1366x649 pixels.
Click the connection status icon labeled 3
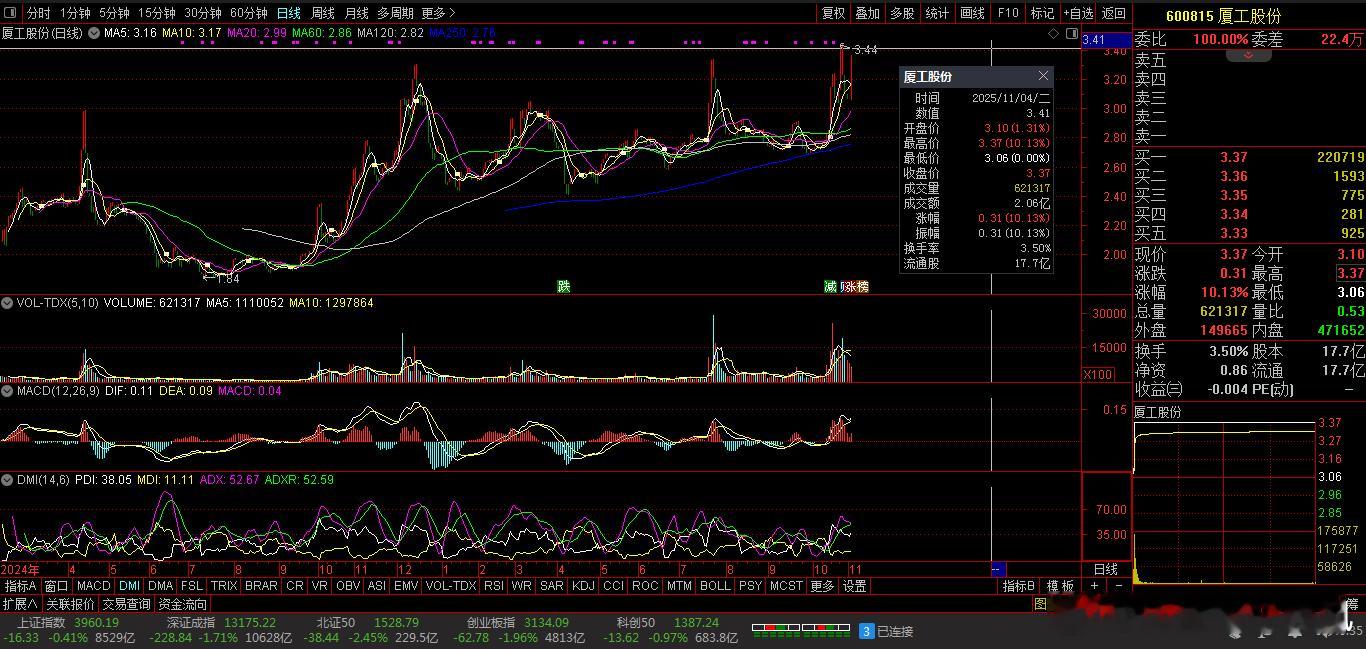[x=867, y=631]
